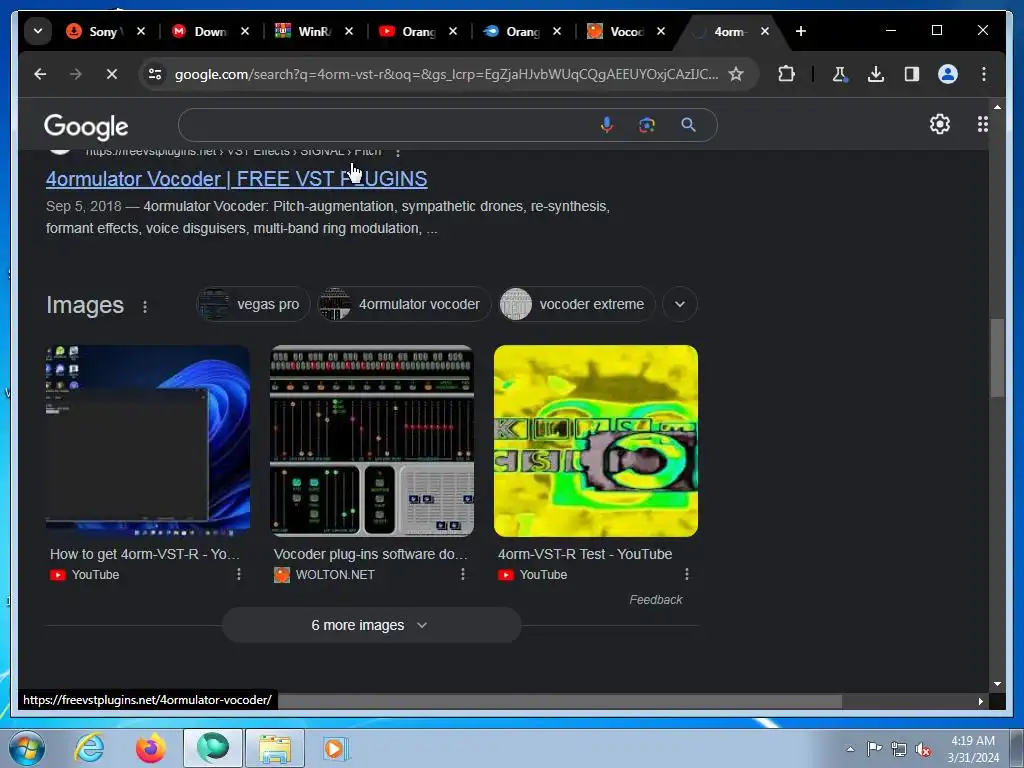Screen dimensions: 1024x768
Task: Open 4ormulator Vocoder FREE VST PLUGINS link
Action: 236,179
